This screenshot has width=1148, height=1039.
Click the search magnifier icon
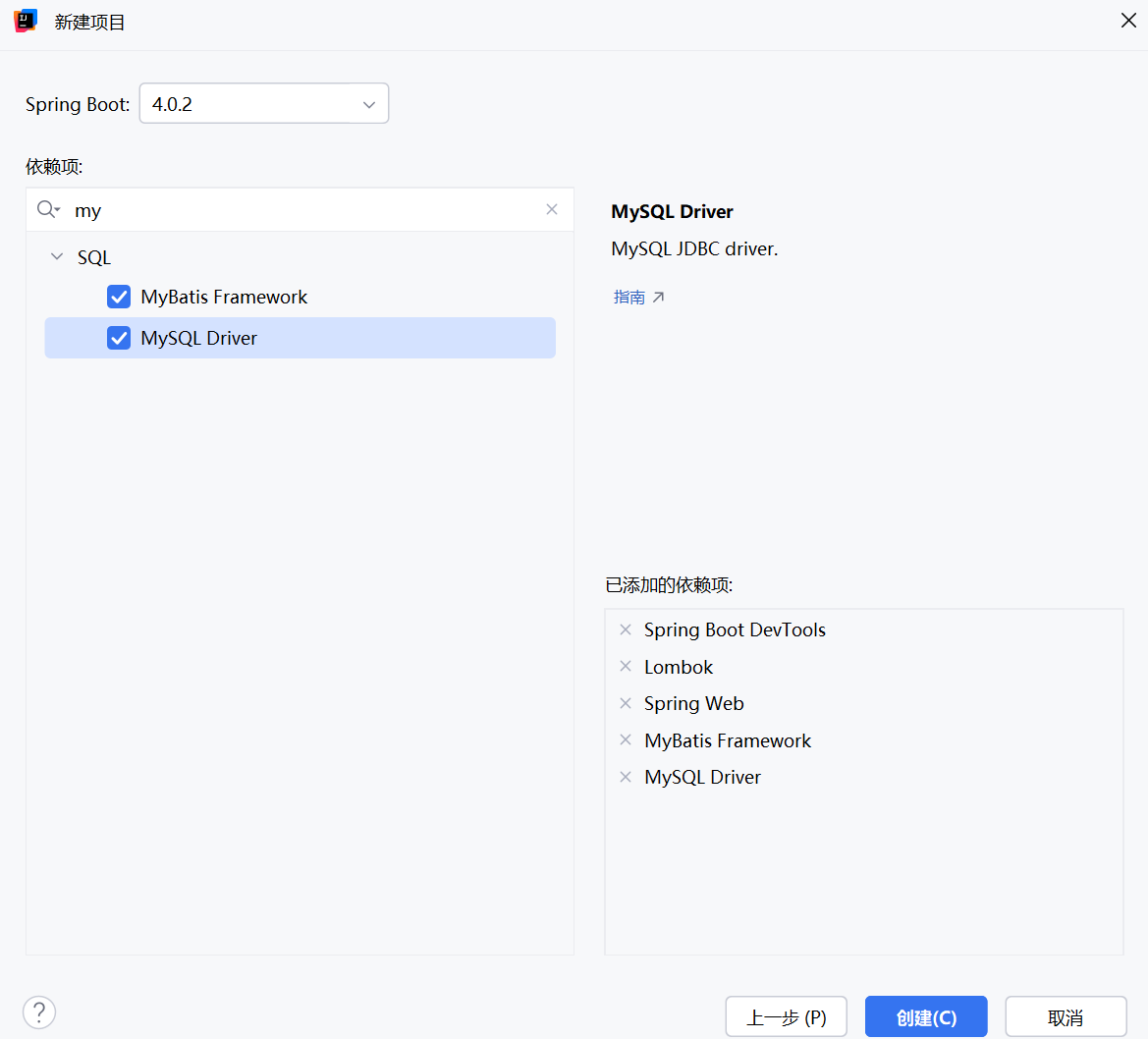pyautogui.click(x=48, y=209)
